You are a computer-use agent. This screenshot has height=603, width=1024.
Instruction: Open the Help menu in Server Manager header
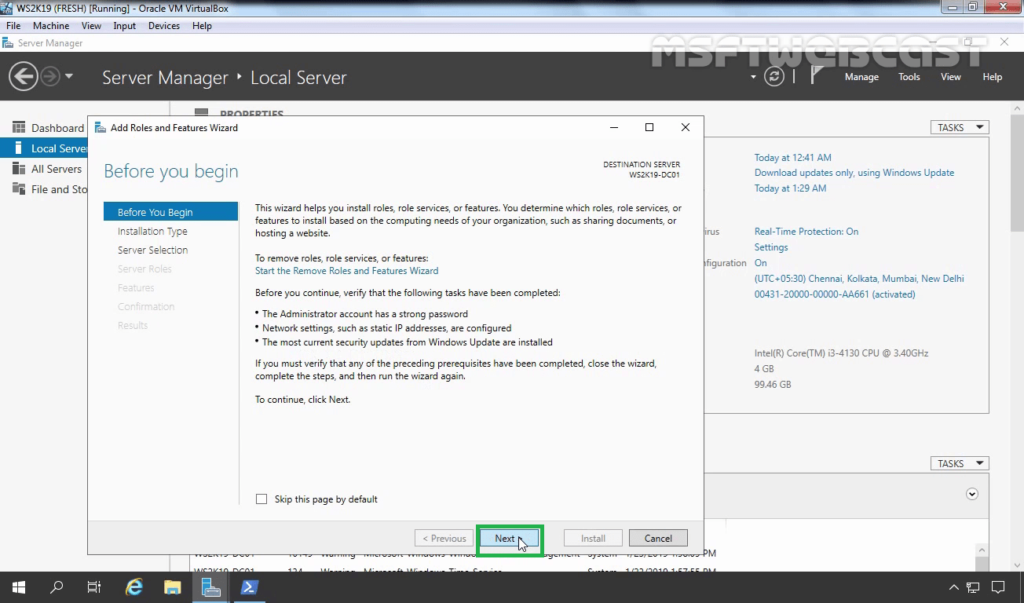tap(992, 77)
